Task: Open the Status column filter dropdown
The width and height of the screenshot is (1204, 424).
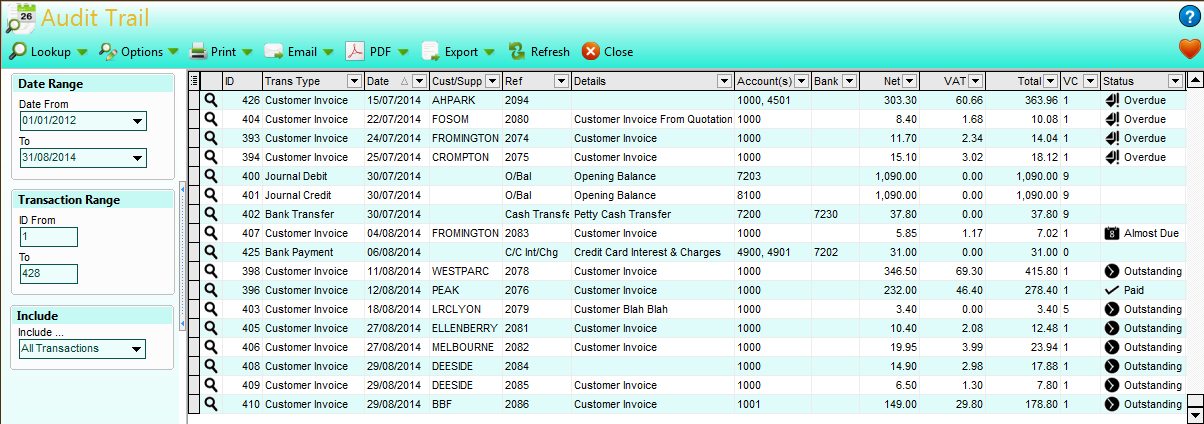Action: [1174, 81]
